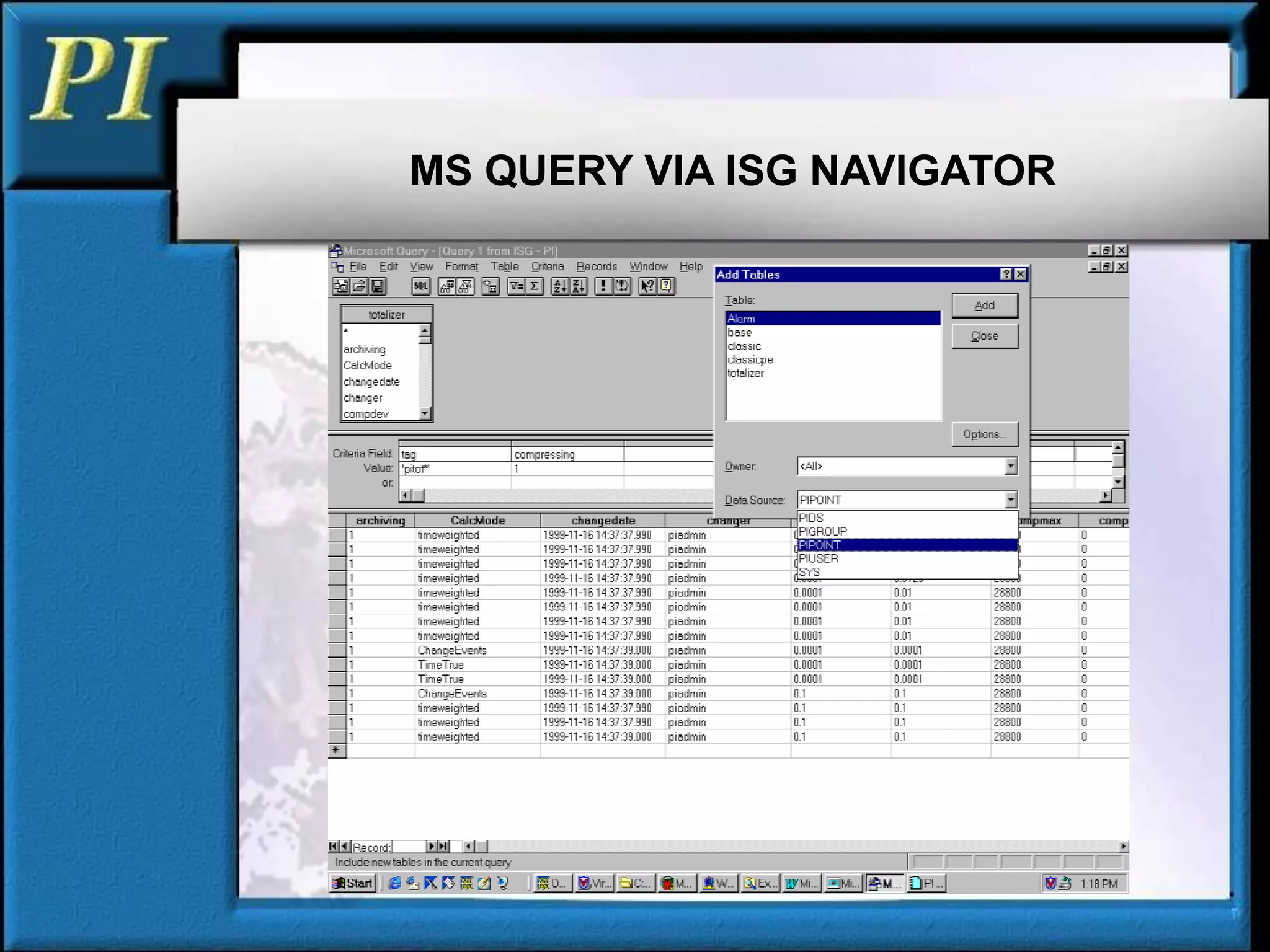This screenshot has height=952, width=1270.
Task: Go to next record button
Action: (x=432, y=847)
